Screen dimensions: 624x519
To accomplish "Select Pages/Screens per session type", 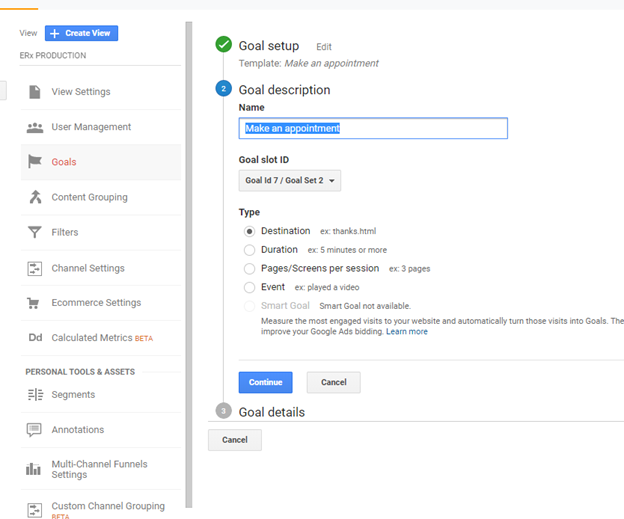I will coord(249,269).
